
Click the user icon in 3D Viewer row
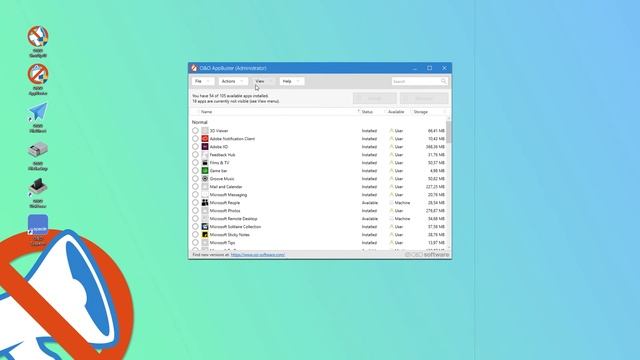tap(391, 131)
